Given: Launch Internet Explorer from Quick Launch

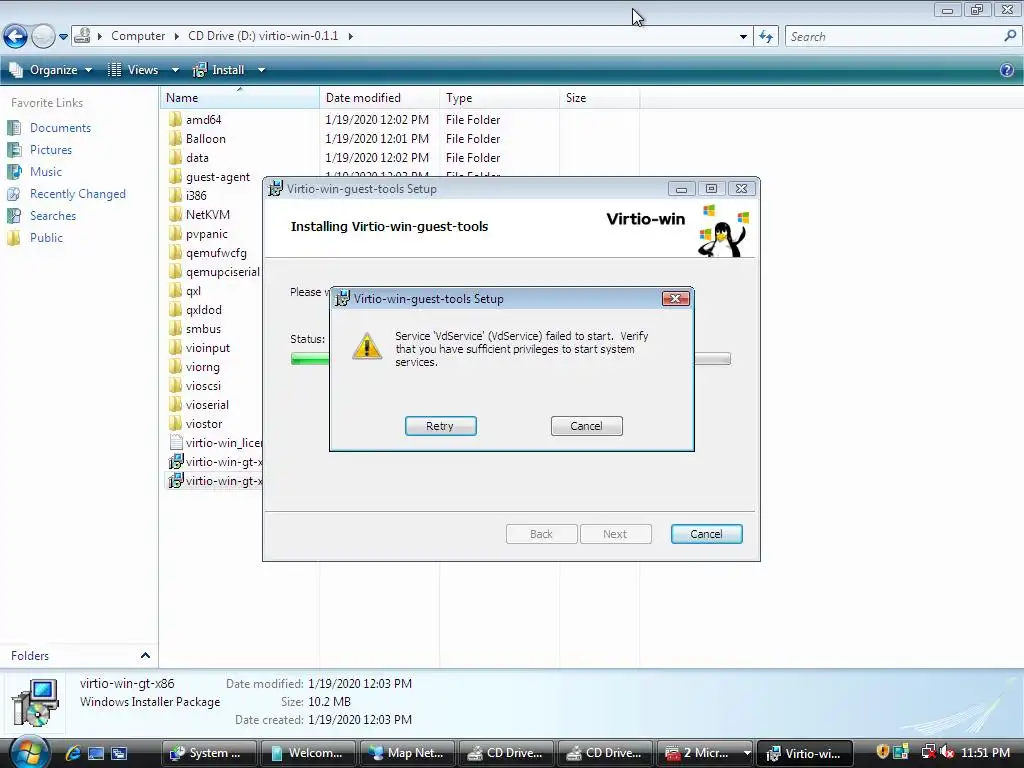Looking at the screenshot, I should click(x=72, y=753).
